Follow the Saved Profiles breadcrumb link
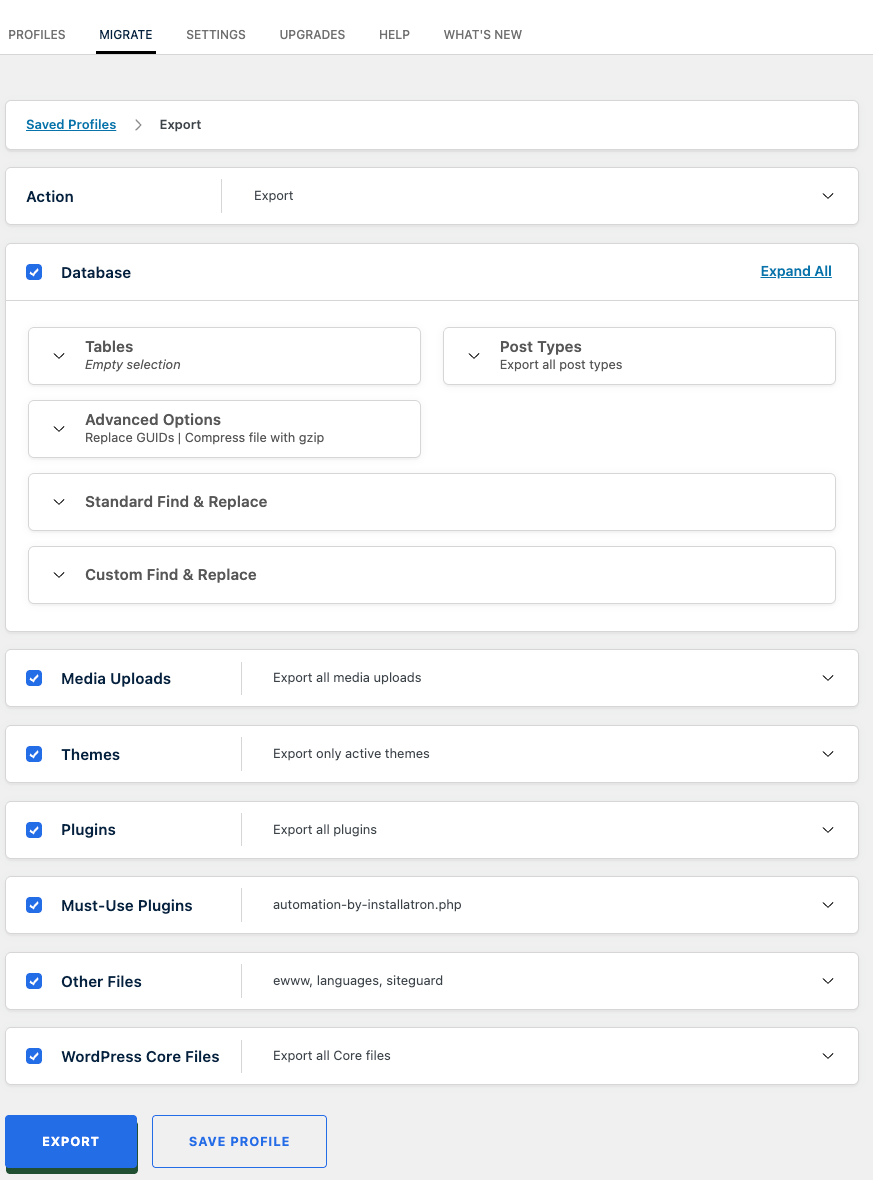 (x=71, y=125)
